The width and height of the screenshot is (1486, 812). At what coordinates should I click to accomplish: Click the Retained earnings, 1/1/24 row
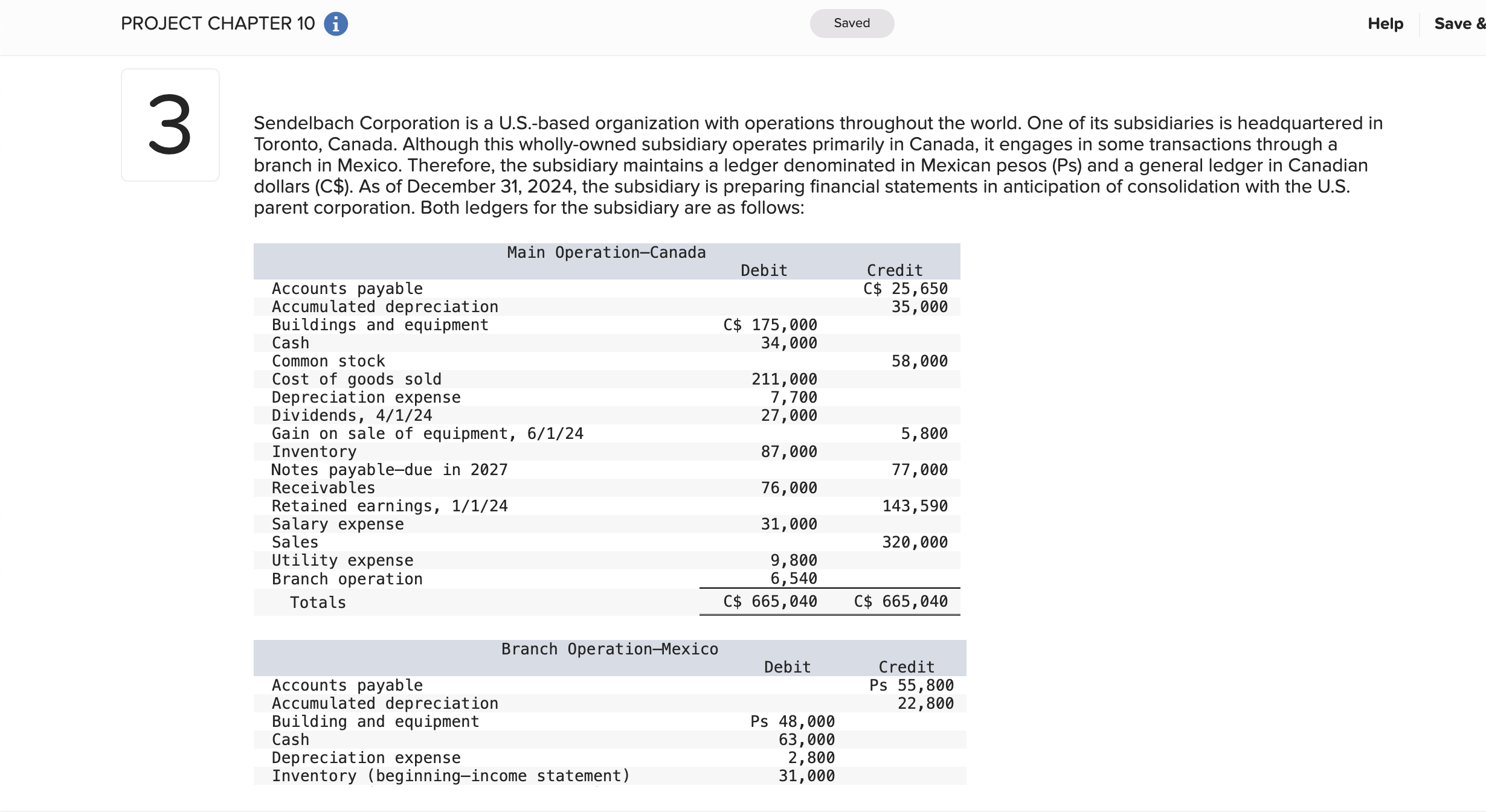click(x=389, y=506)
